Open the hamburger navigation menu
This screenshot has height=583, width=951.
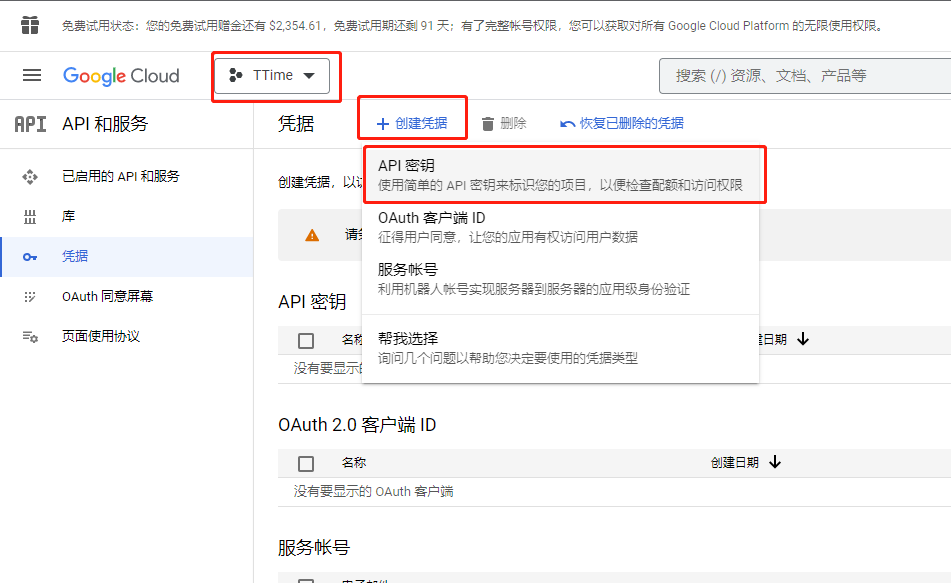(32, 75)
